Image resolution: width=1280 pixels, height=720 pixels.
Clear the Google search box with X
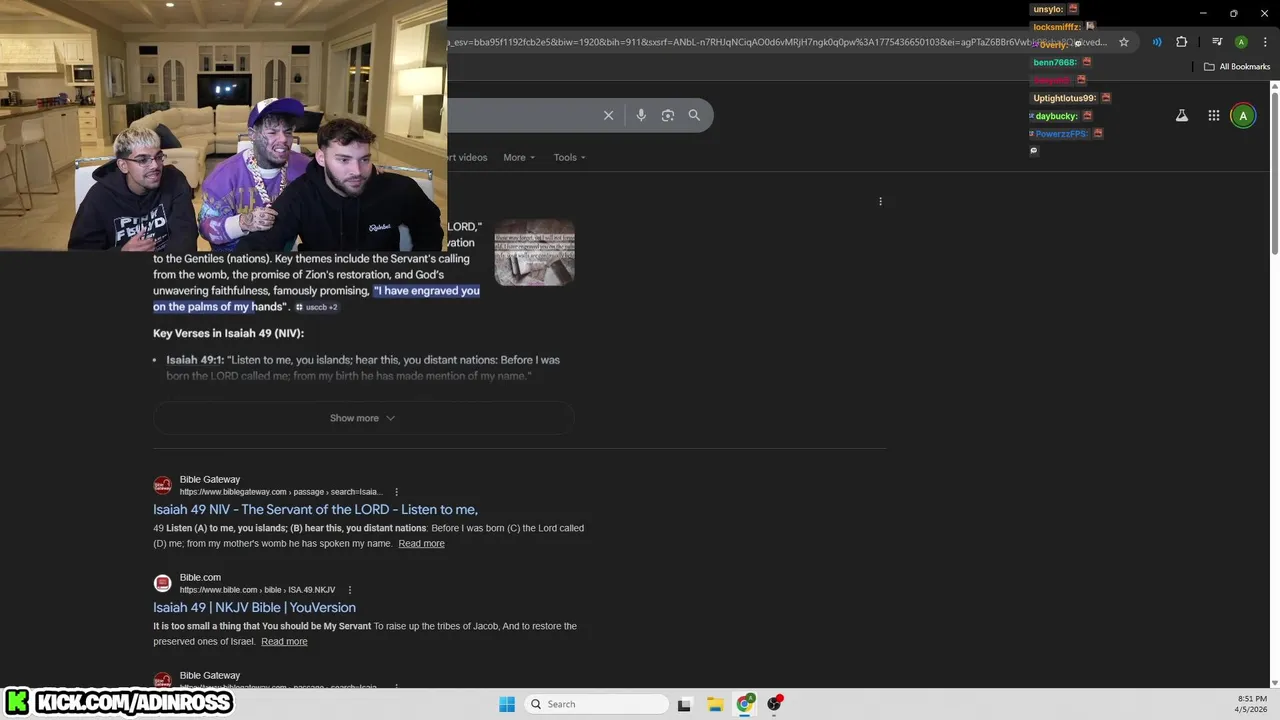[608, 115]
